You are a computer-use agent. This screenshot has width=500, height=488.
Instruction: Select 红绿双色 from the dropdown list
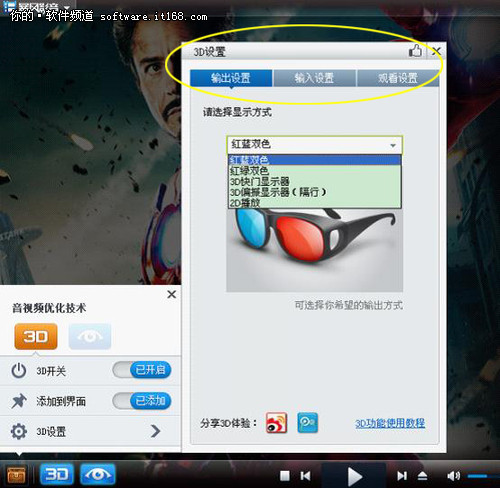click(314, 171)
